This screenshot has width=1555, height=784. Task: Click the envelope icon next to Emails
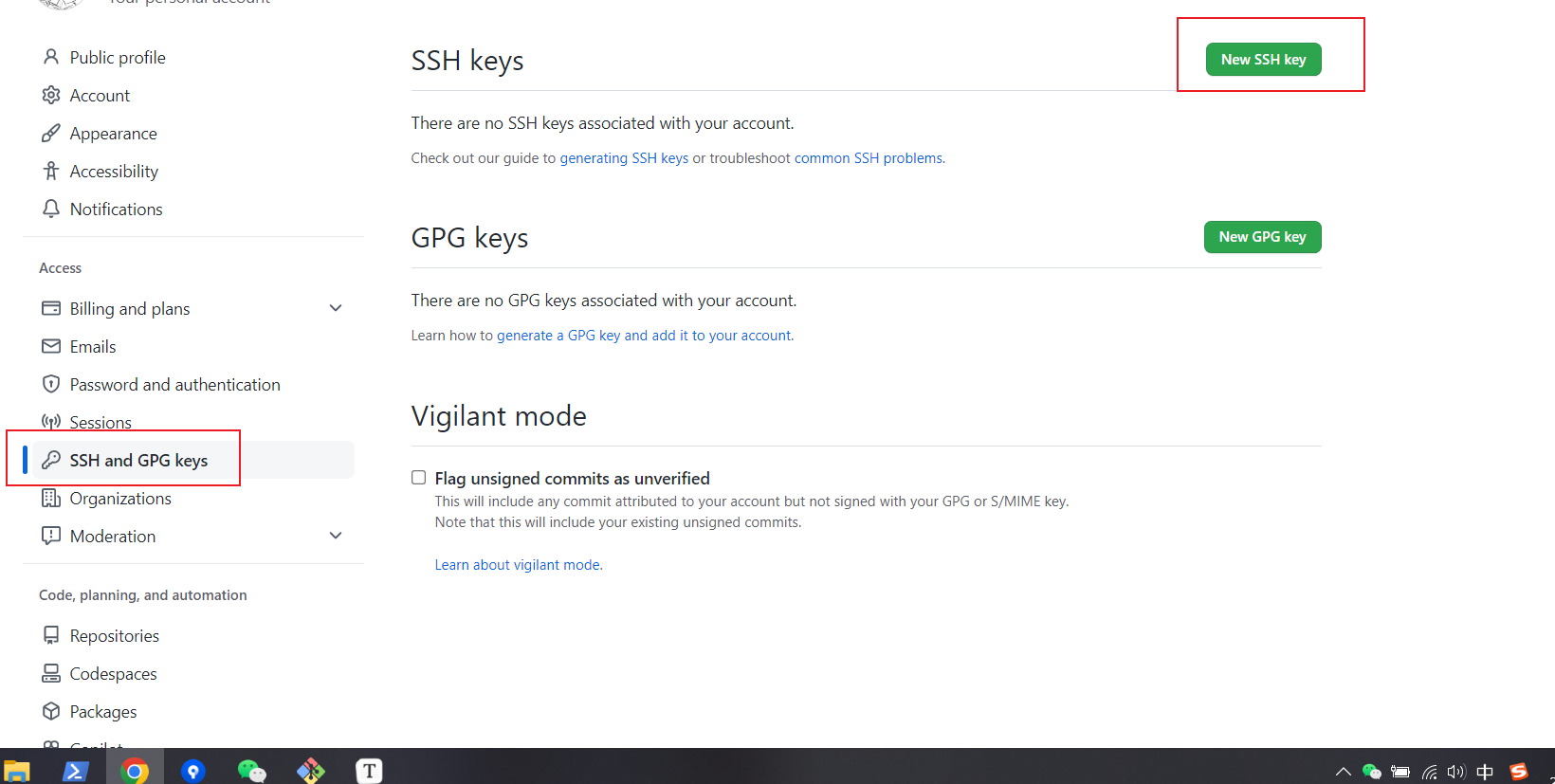(51, 346)
